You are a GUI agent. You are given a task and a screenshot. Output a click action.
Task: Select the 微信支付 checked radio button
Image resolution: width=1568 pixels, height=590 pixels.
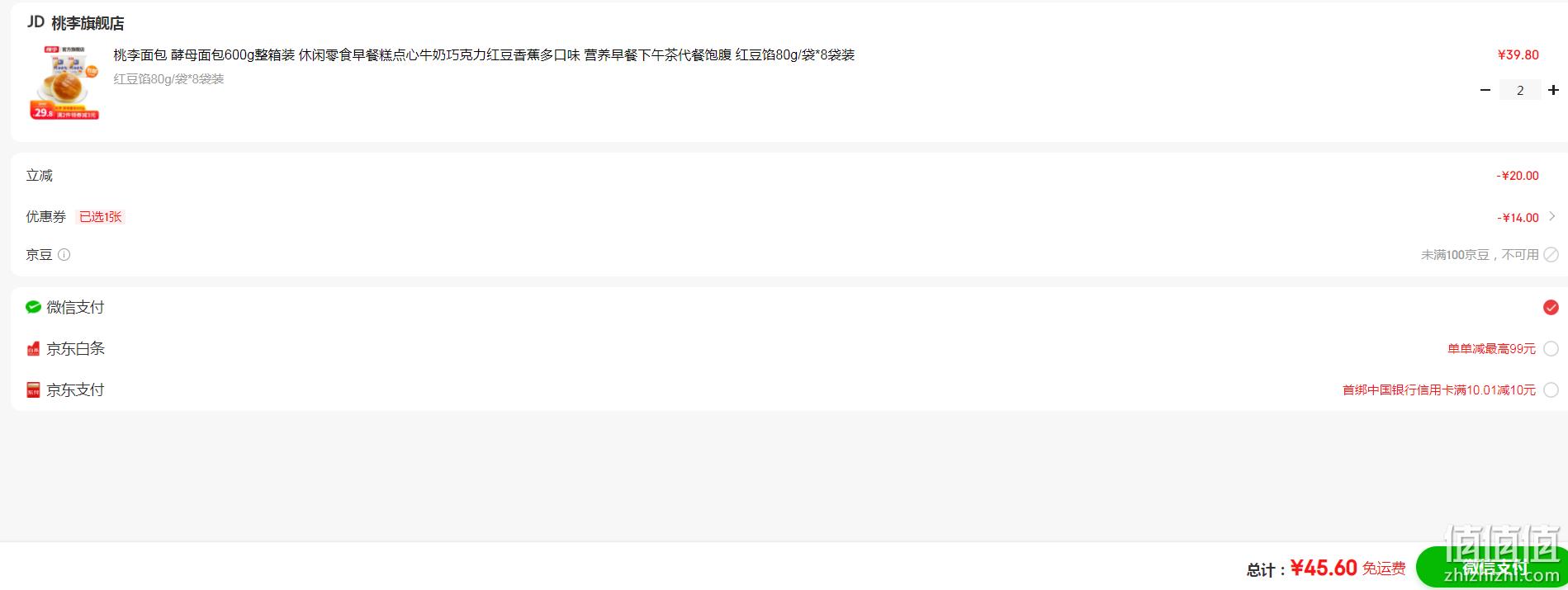tap(1551, 308)
